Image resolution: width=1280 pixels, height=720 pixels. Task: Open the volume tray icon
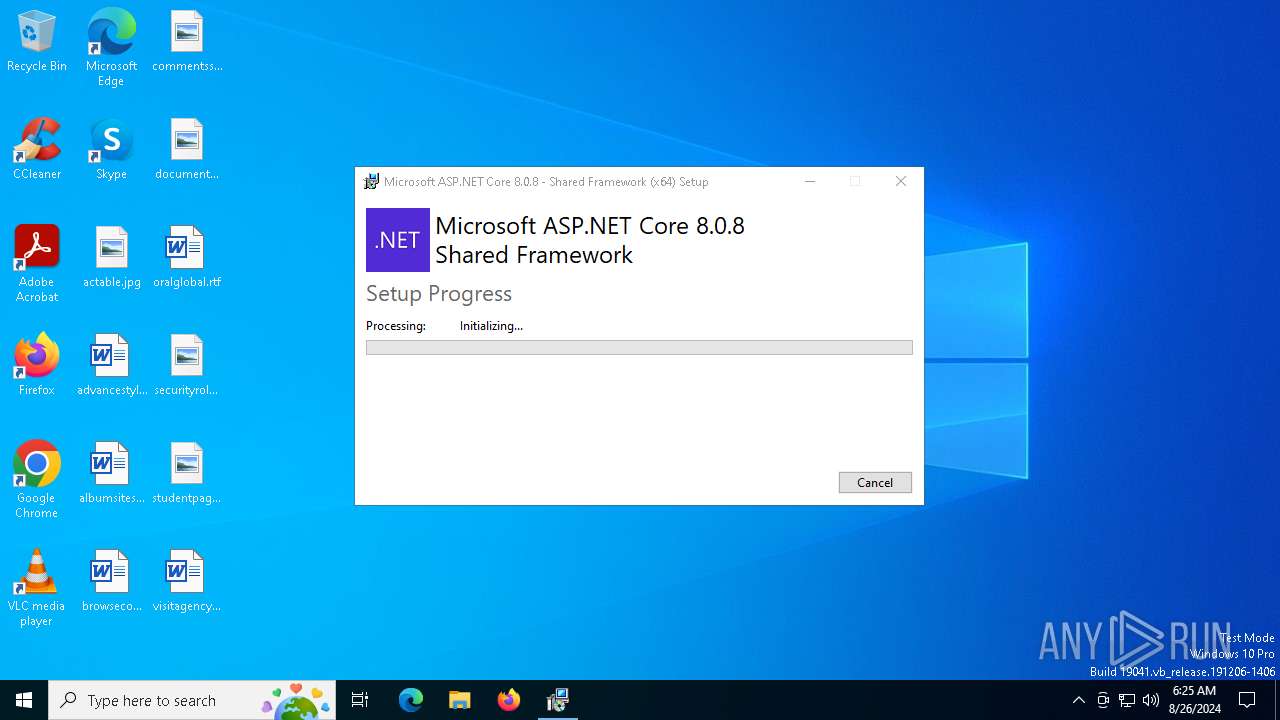(x=1151, y=700)
